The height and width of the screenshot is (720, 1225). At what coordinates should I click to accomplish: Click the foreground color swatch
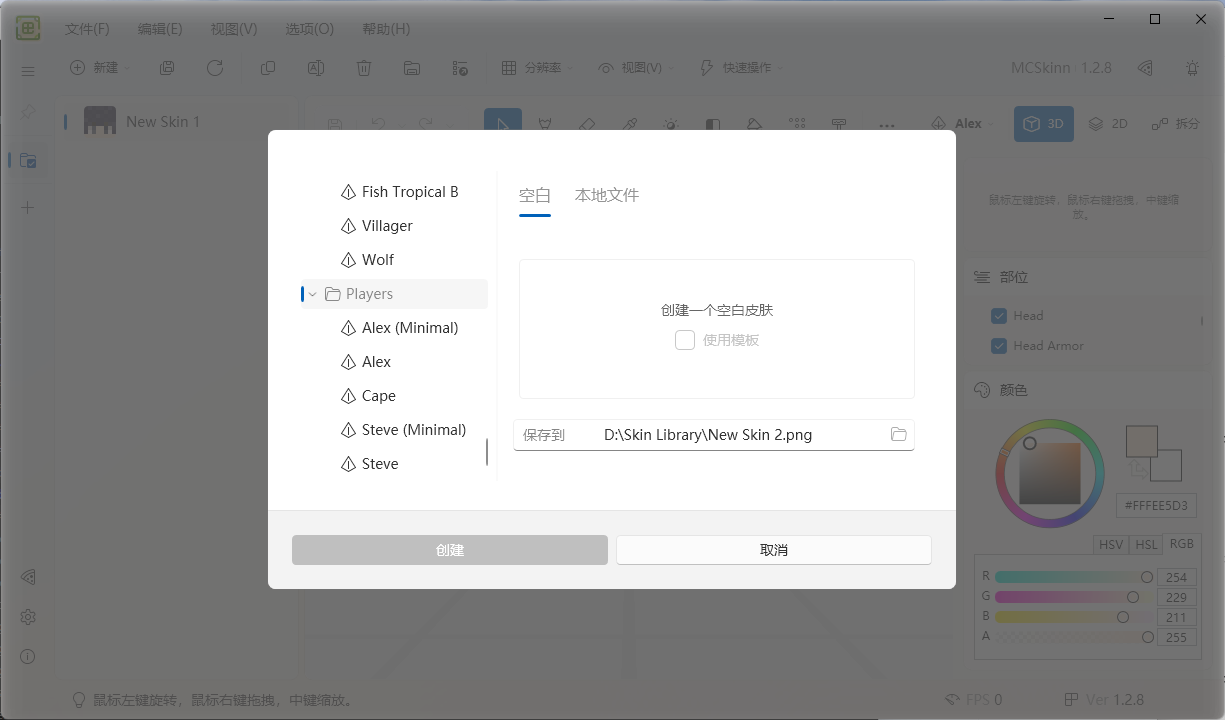(1141, 441)
